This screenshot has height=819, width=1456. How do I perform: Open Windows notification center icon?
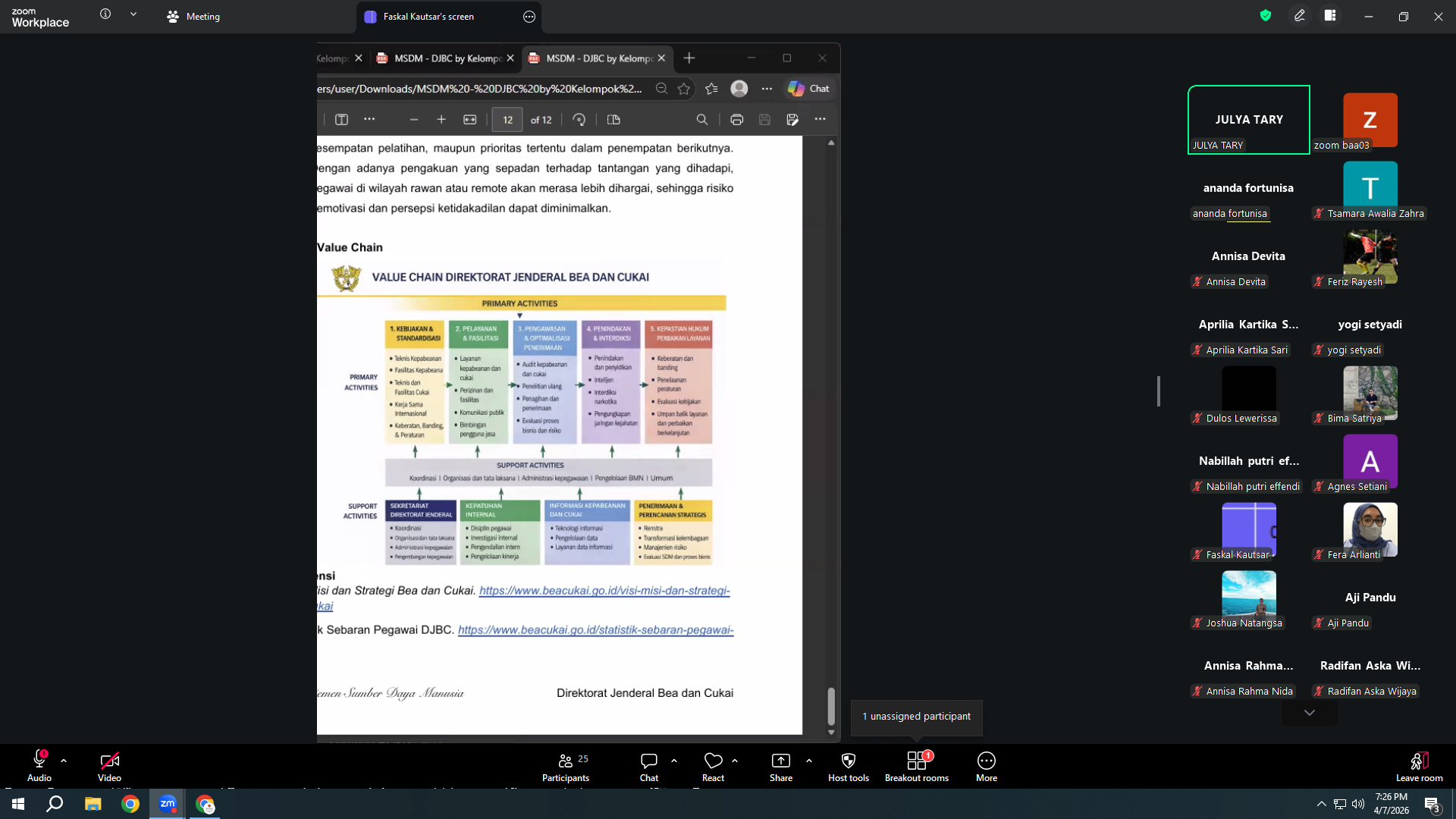[1432, 805]
